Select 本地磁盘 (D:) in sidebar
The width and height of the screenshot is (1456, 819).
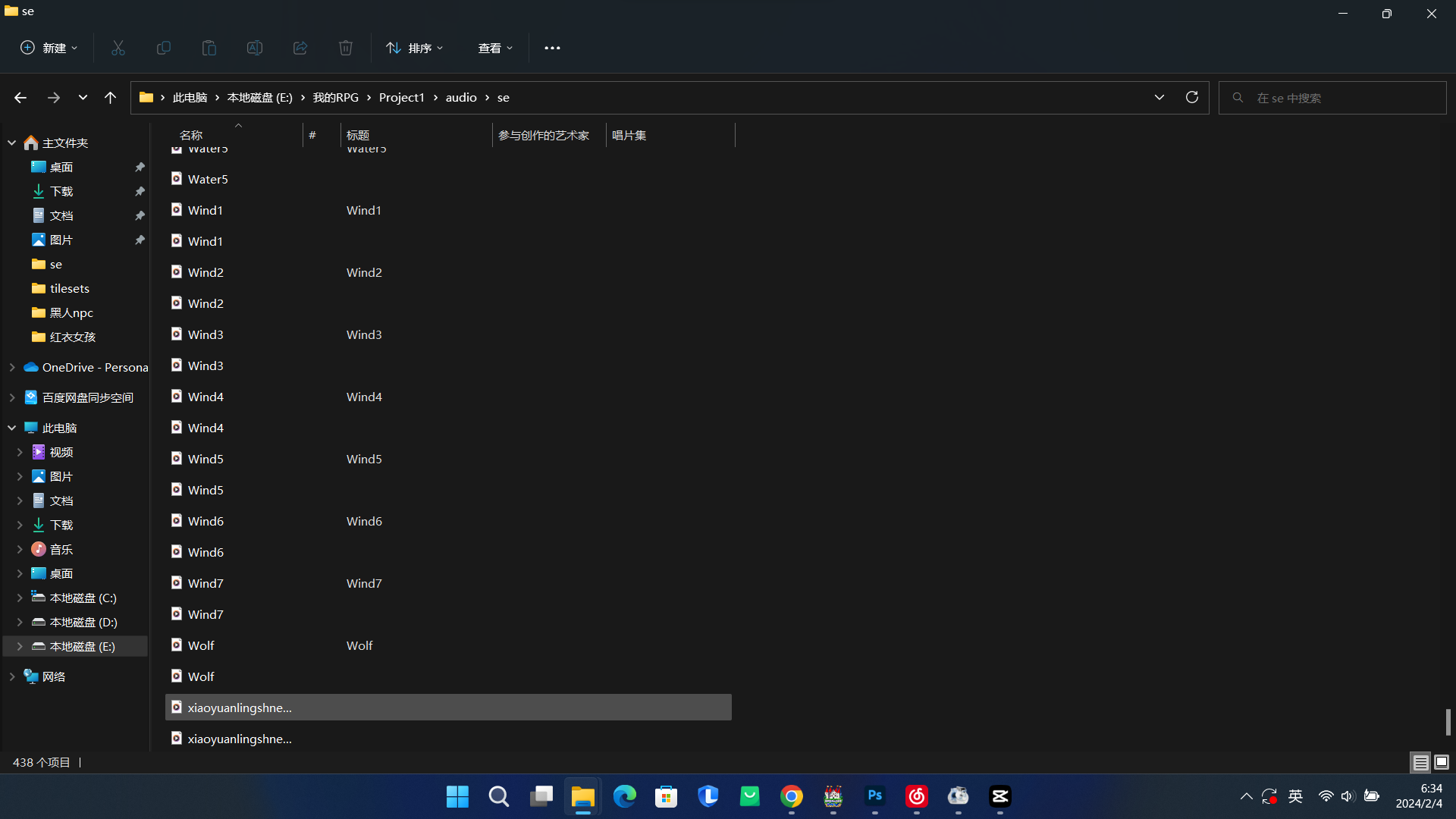click(76, 622)
